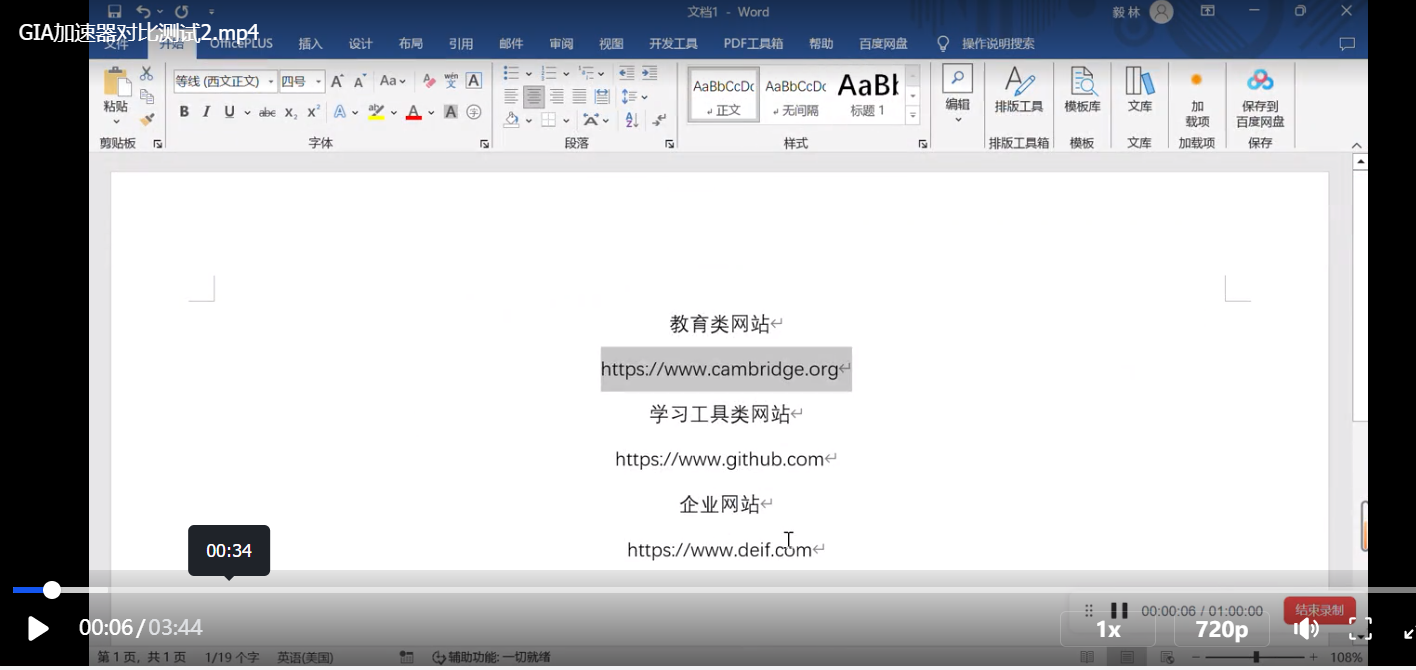Image resolution: width=1416 pixels, height=670 pixels.
Task: Expand the styles gallery more button
Action: (912, 116)
